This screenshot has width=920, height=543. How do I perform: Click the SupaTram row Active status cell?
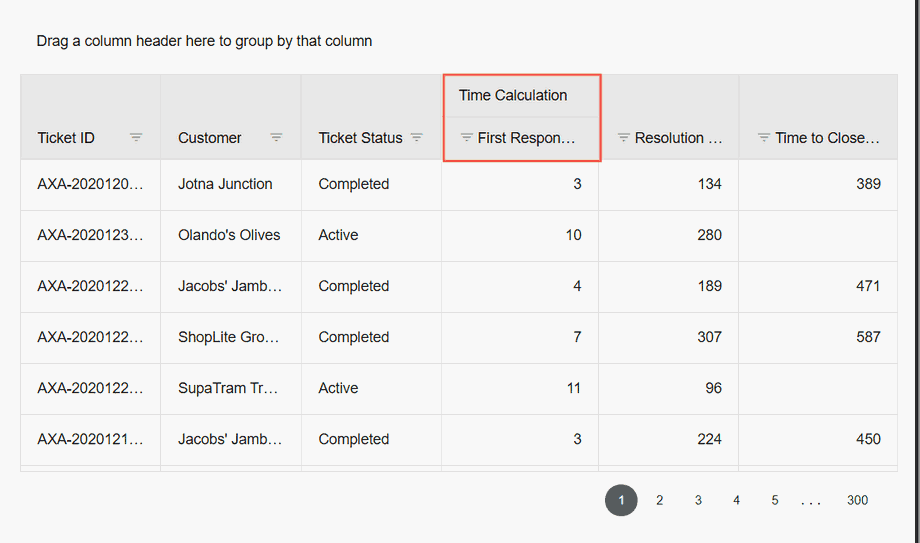coord(338,388)
